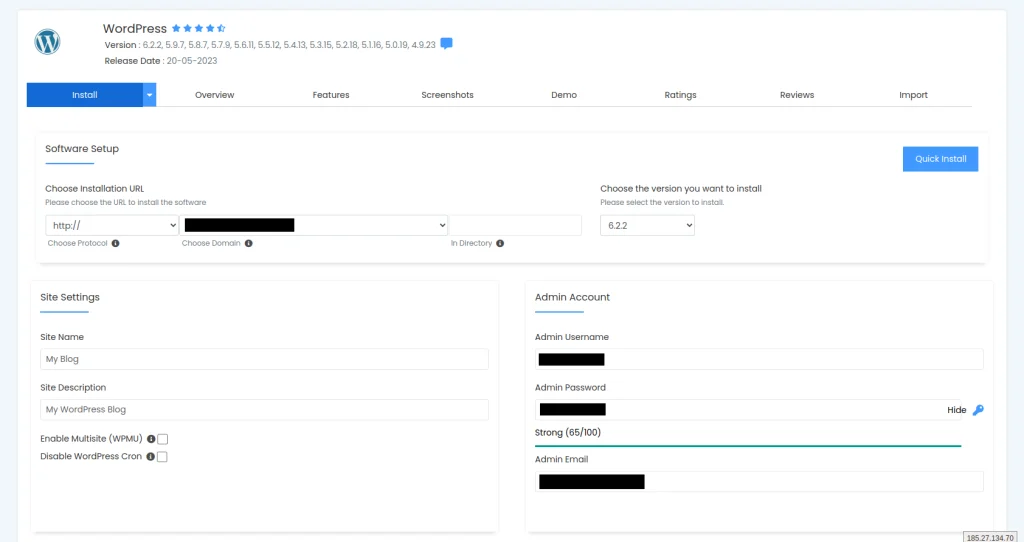
Task: Click the Choose Domain info icon
Action: [x=249, y=244]
